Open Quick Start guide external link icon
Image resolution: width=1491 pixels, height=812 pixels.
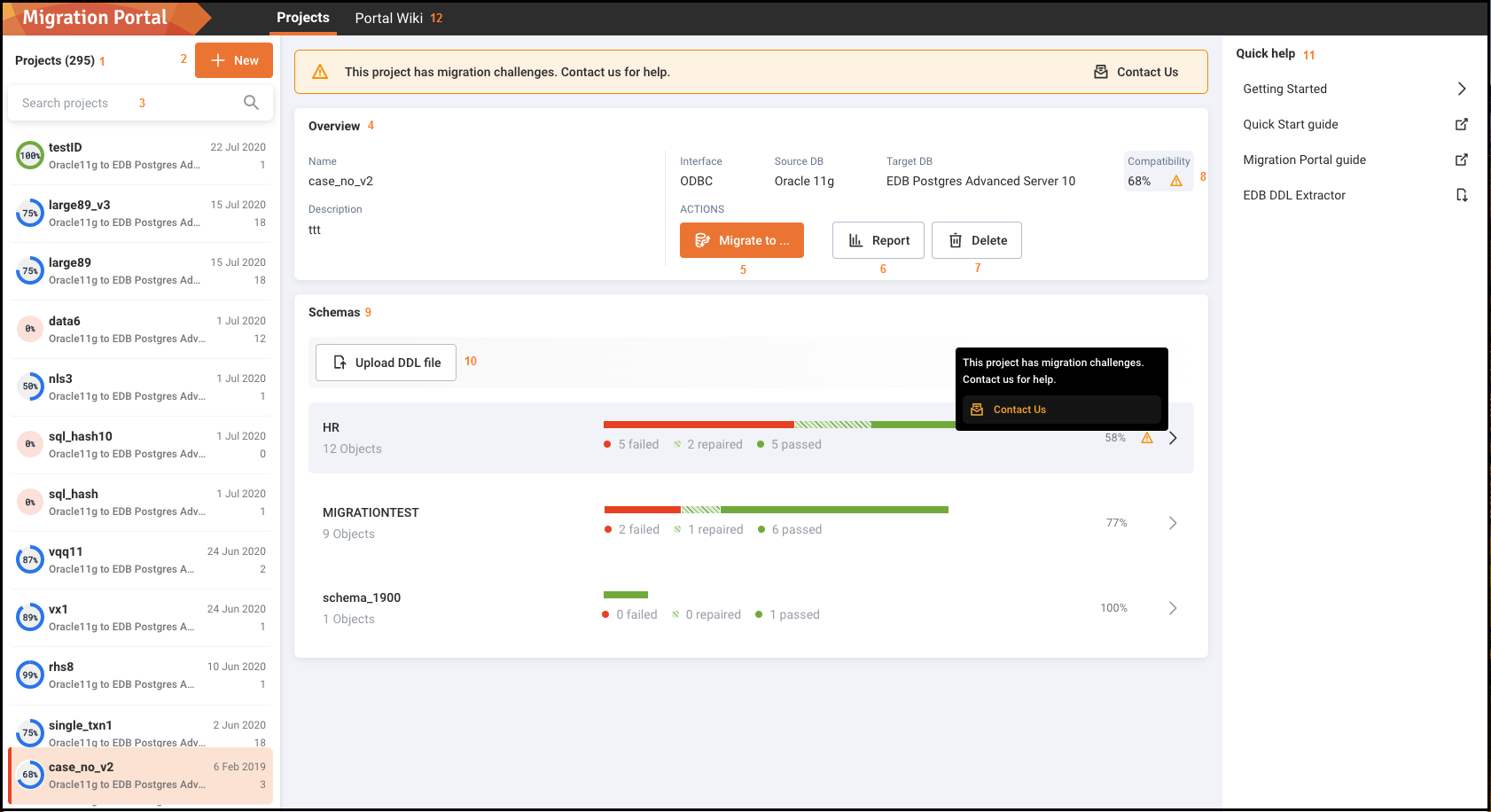[x=1462, y=124]
